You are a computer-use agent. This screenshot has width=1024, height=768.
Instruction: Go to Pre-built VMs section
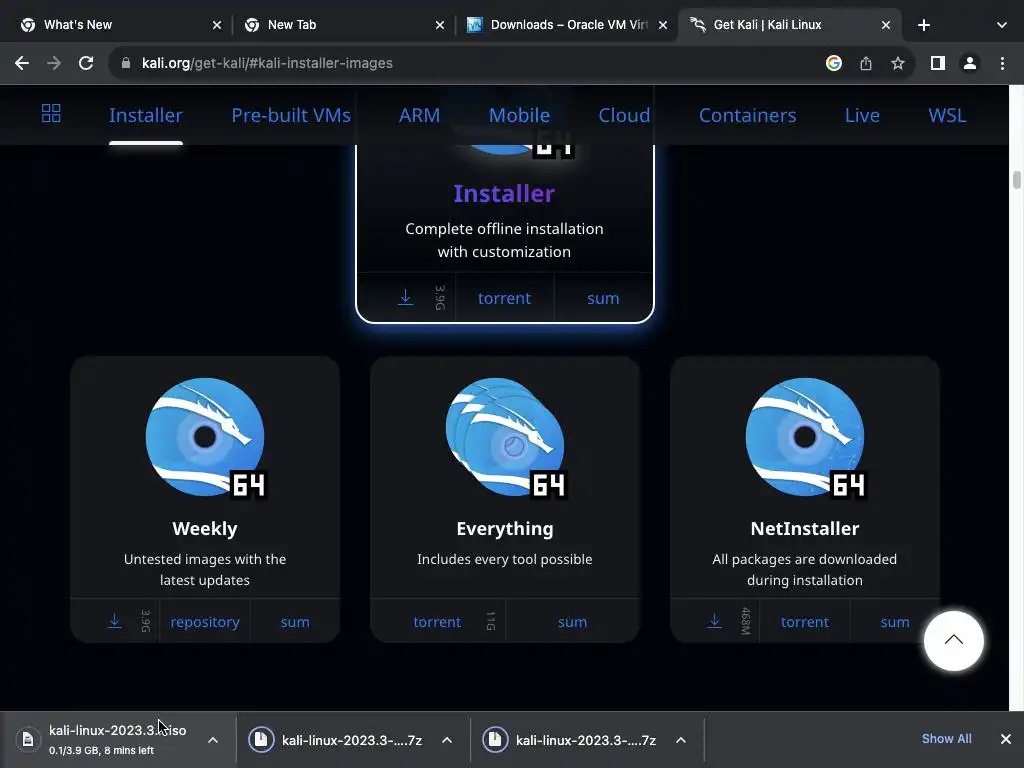291,116
